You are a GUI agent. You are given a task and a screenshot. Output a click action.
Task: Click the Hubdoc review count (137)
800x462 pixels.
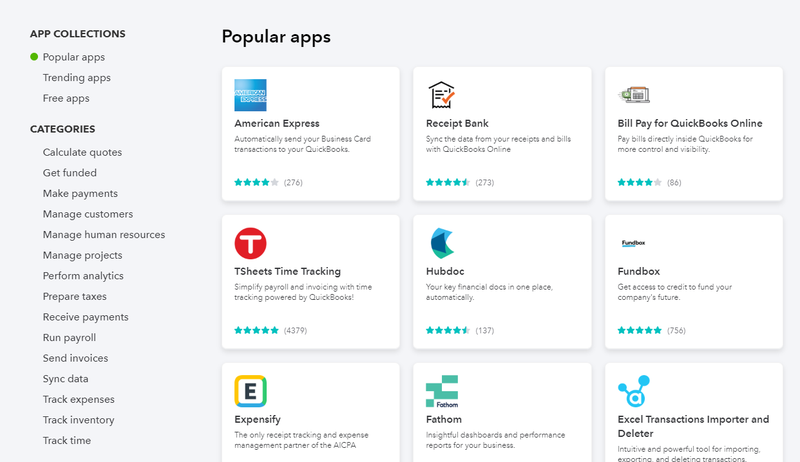click(x=485, y=330)
